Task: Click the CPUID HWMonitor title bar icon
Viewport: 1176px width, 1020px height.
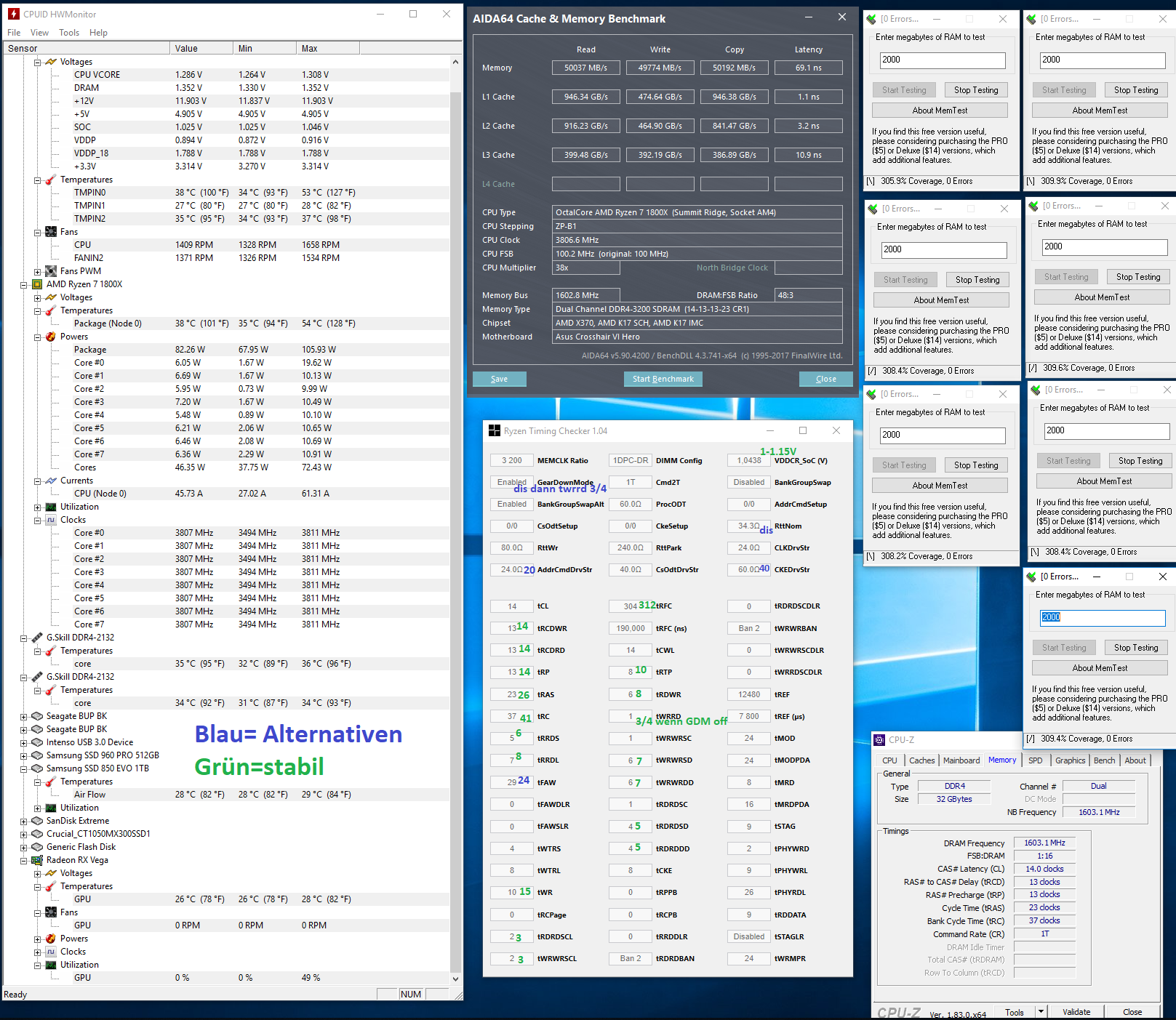Action: [x=14, y=14]
